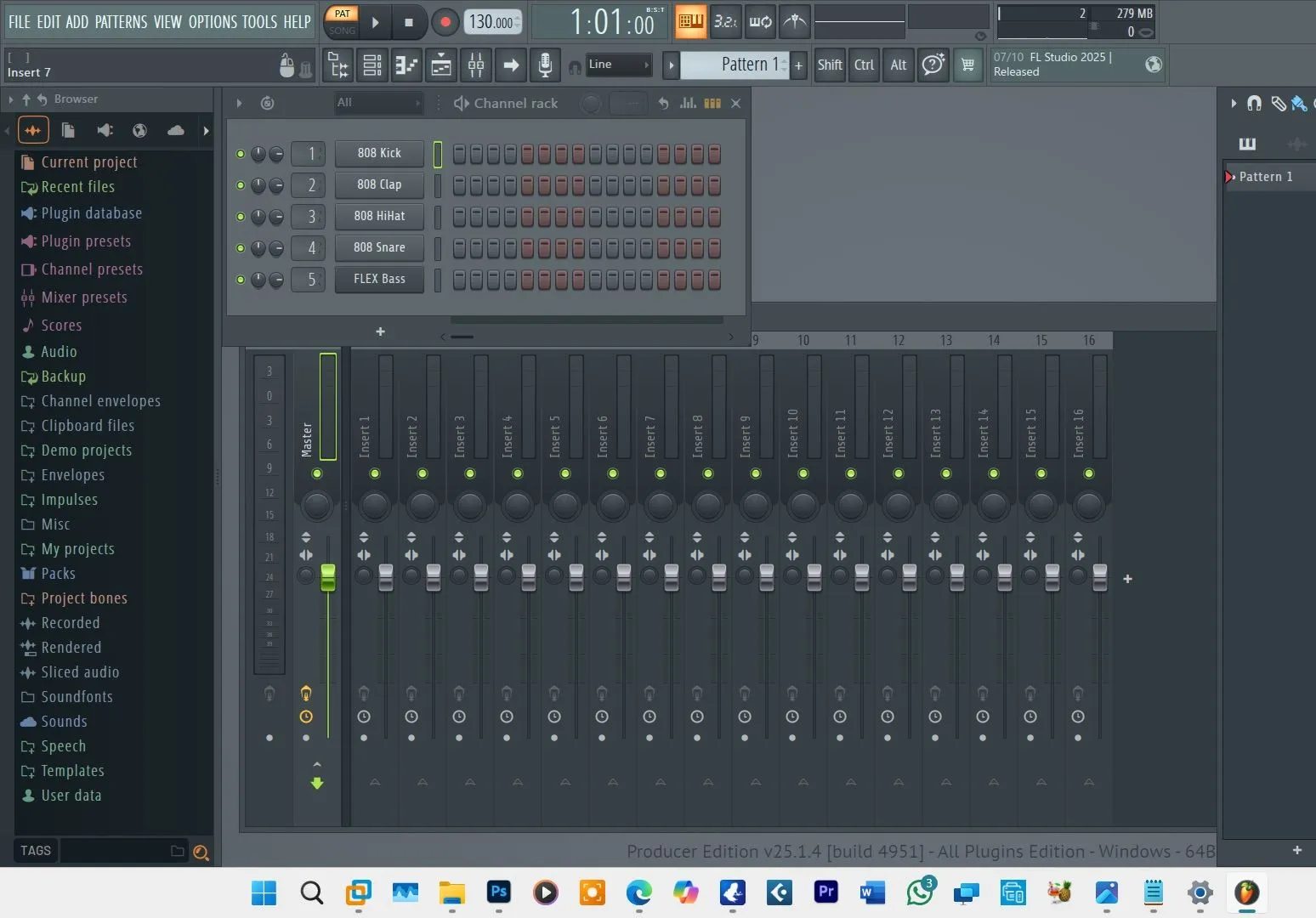Click the Insert 1 volume fader
Image resolution: width=1316 pixels, height=918 pixels.
386,577
